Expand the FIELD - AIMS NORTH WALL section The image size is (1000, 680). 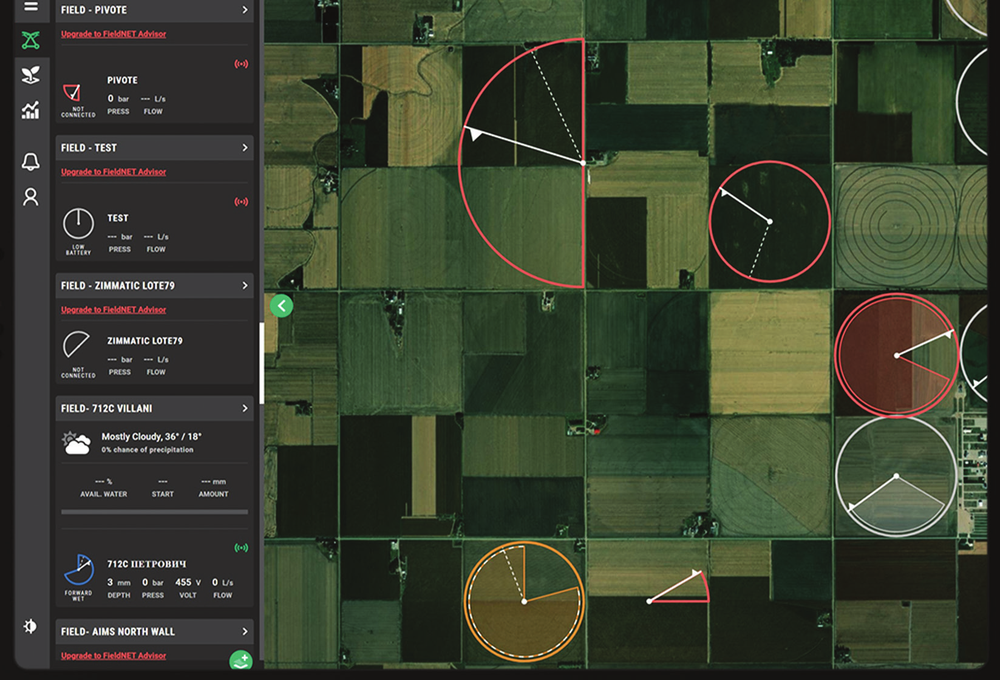243,631
